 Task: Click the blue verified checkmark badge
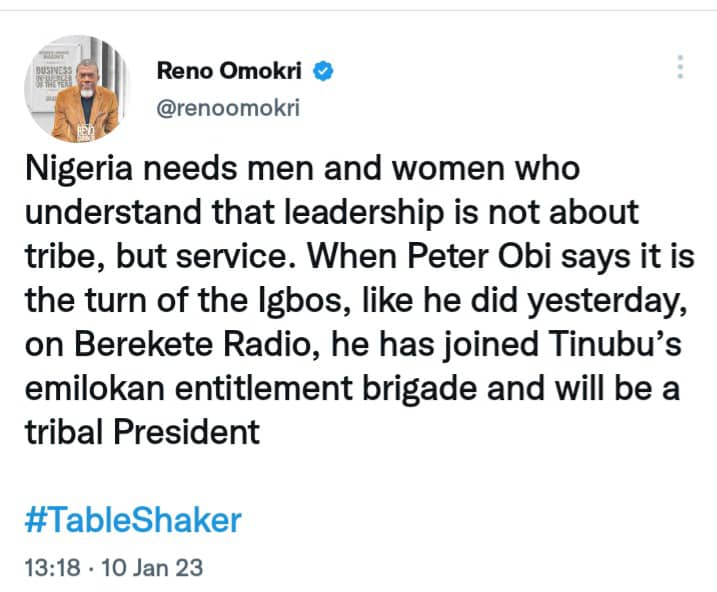point(323,71)
